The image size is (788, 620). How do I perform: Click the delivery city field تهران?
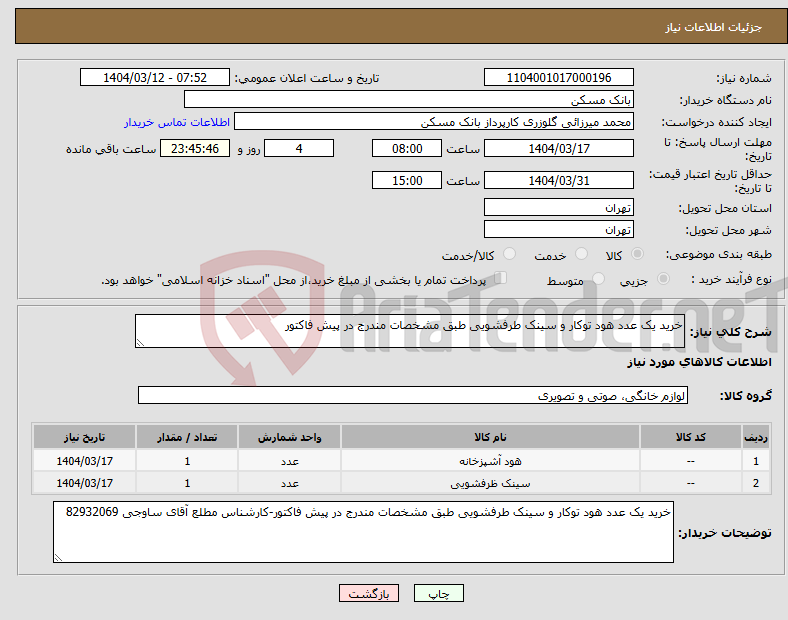coord(558,229)
